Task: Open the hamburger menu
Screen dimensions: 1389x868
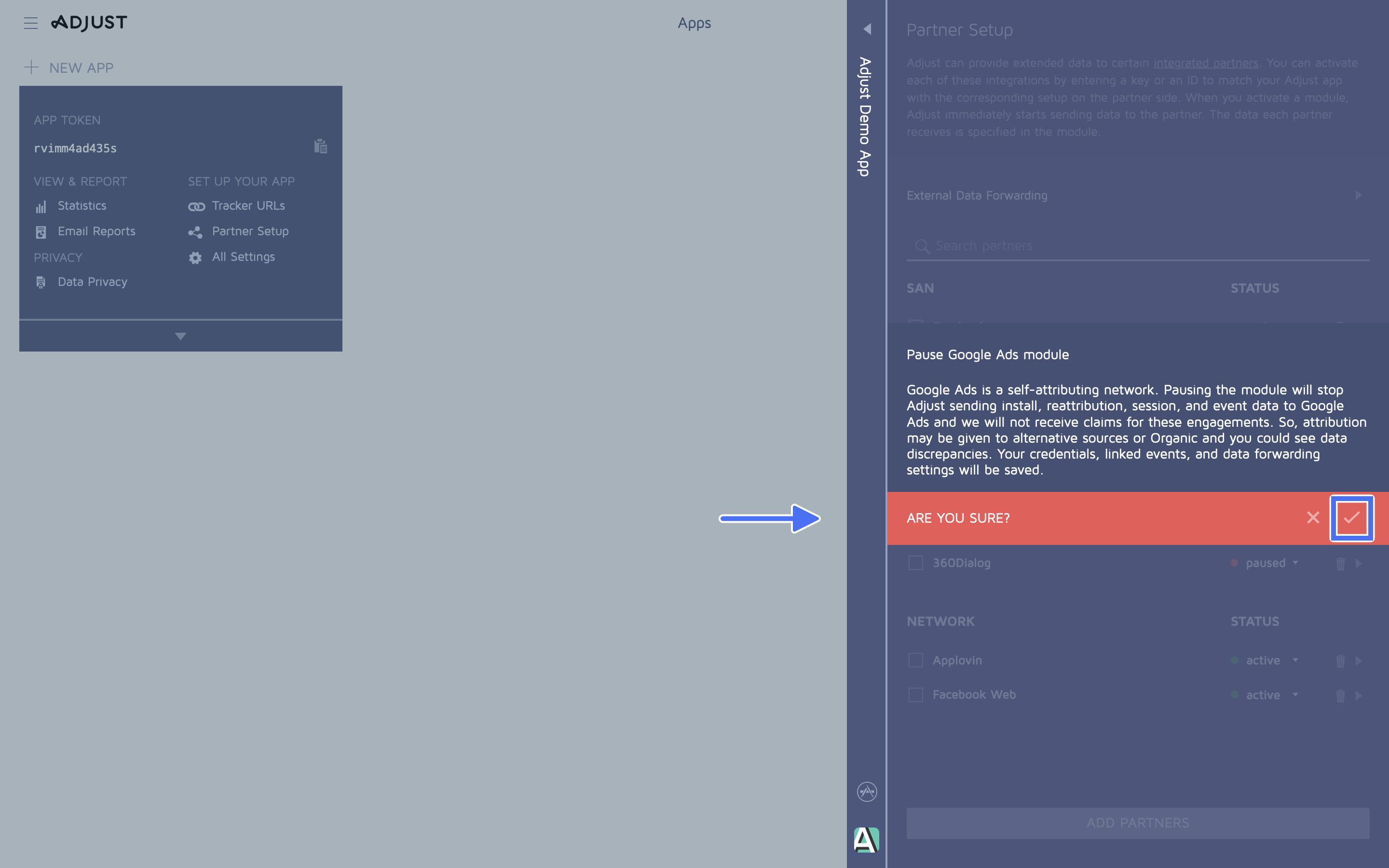Action: pos(30,23)
